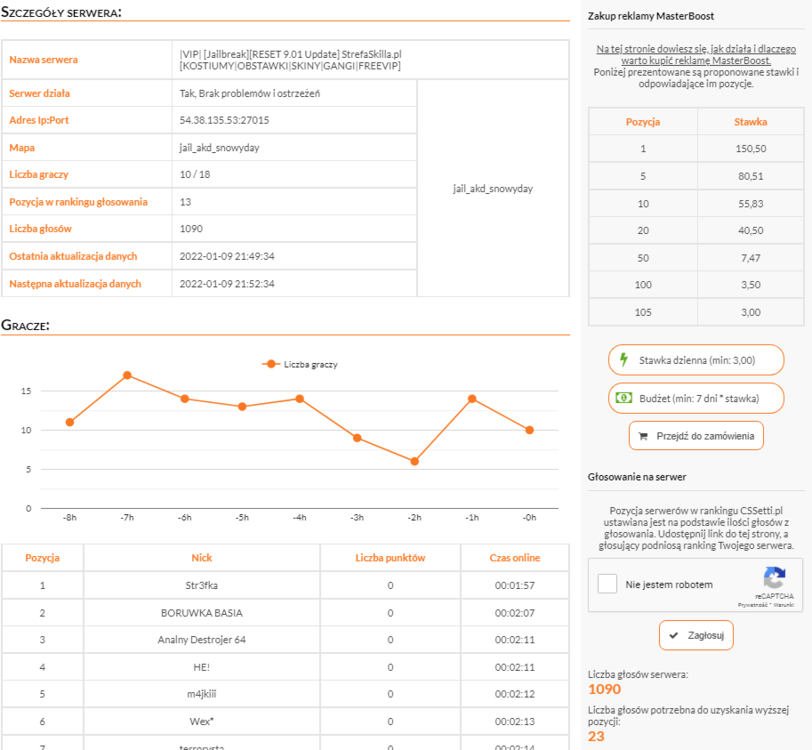Select the chart point at -0h
This screenshot has width=812, height=750.
529,430
